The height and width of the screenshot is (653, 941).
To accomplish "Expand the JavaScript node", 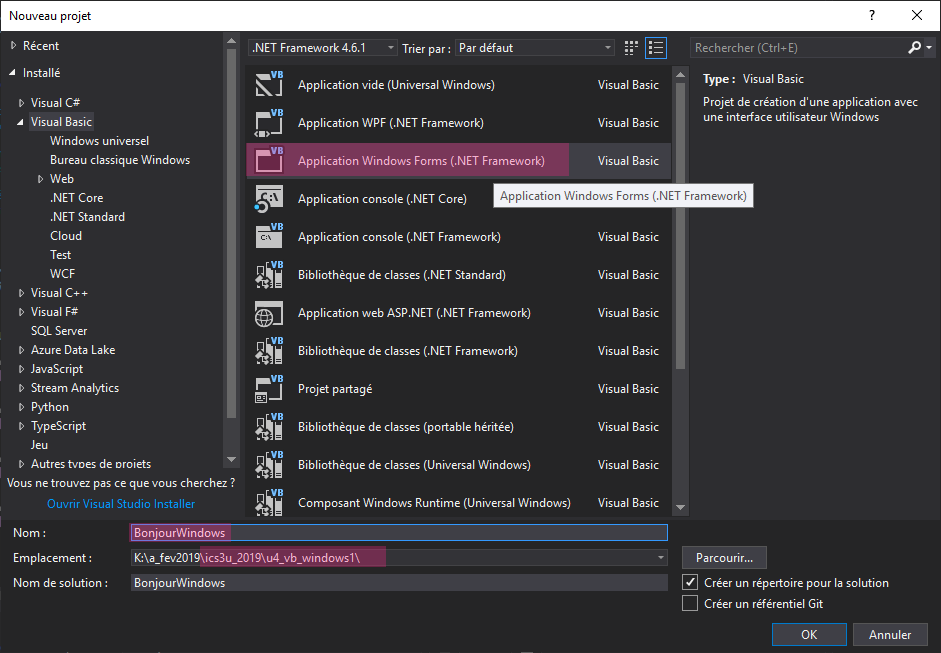I will (x=22, y=369).
